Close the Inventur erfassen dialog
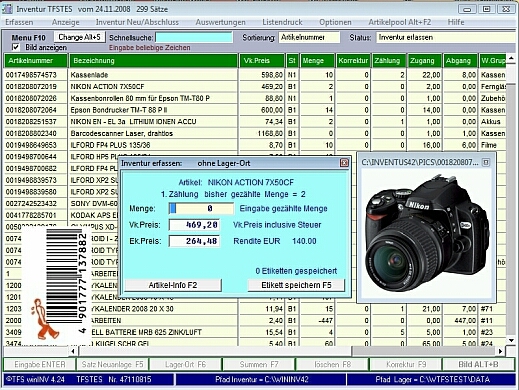Screen dimensions: 519x390 344,163
